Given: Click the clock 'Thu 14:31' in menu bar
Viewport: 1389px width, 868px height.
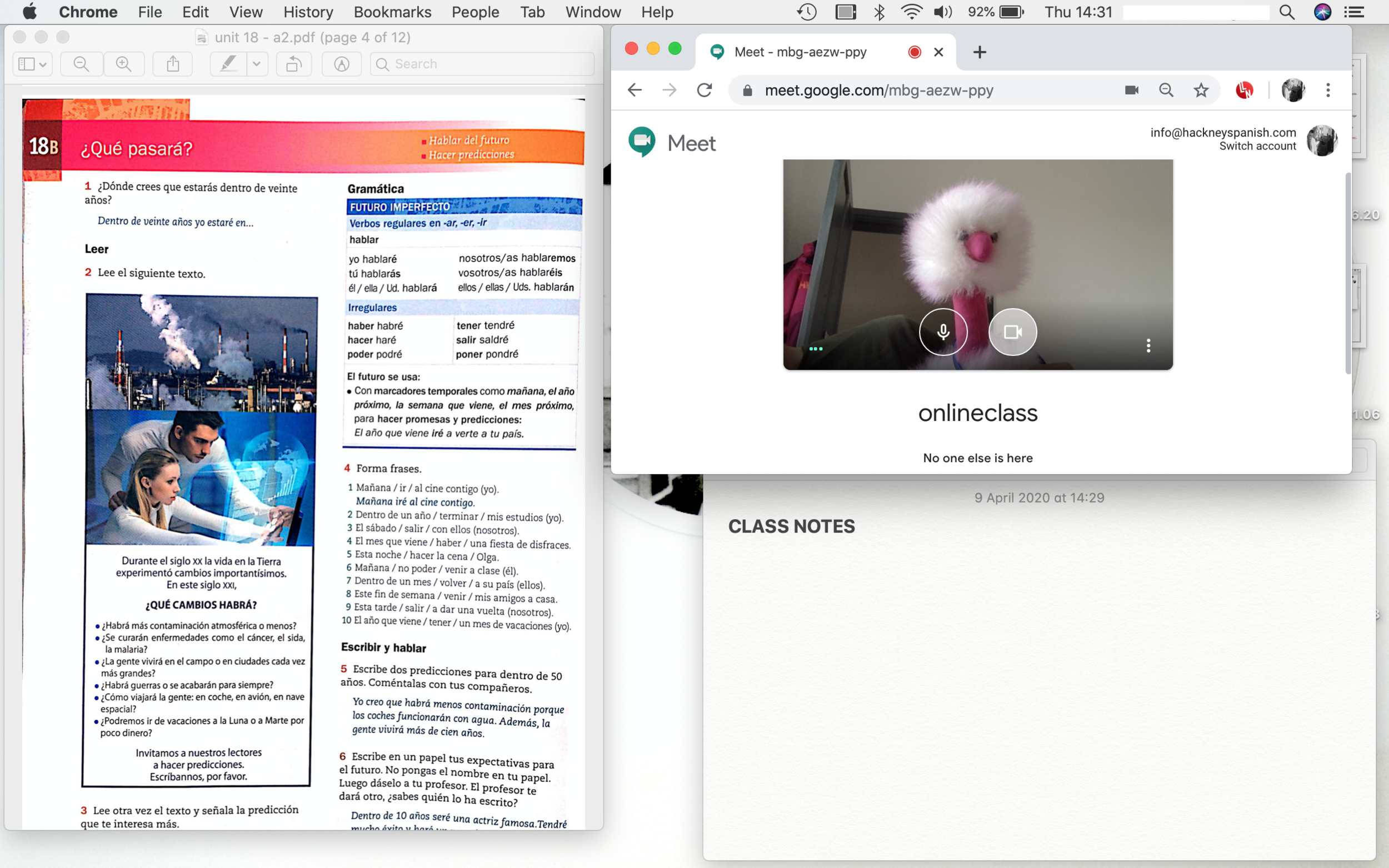Looking at the screenshot, I should pos(1078,12).
